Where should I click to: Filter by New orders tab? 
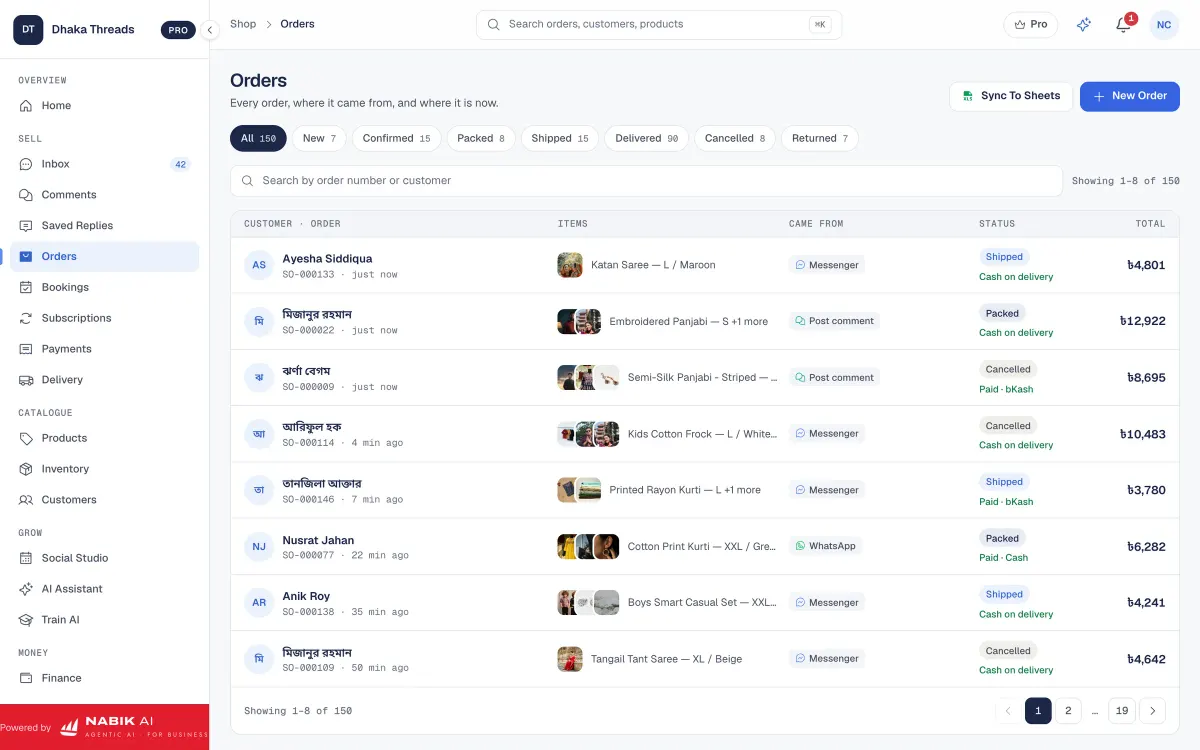[x=319, y=138]
